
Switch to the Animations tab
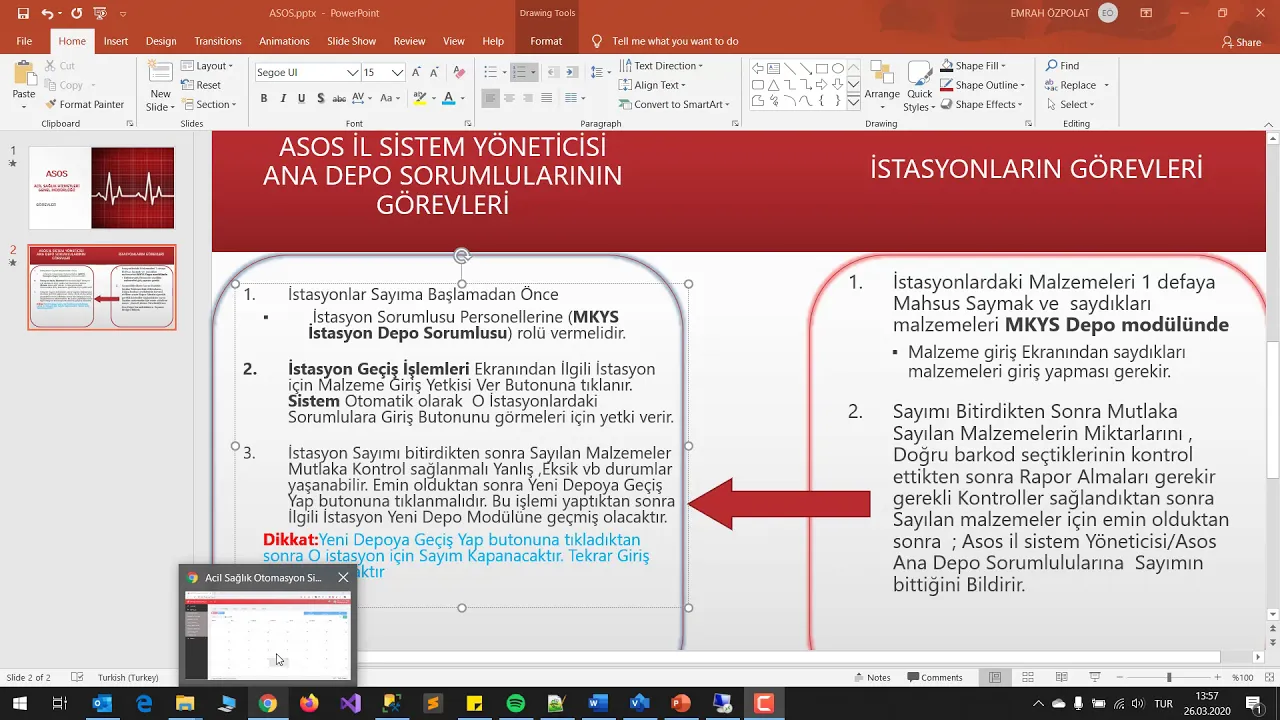(284, 41)
